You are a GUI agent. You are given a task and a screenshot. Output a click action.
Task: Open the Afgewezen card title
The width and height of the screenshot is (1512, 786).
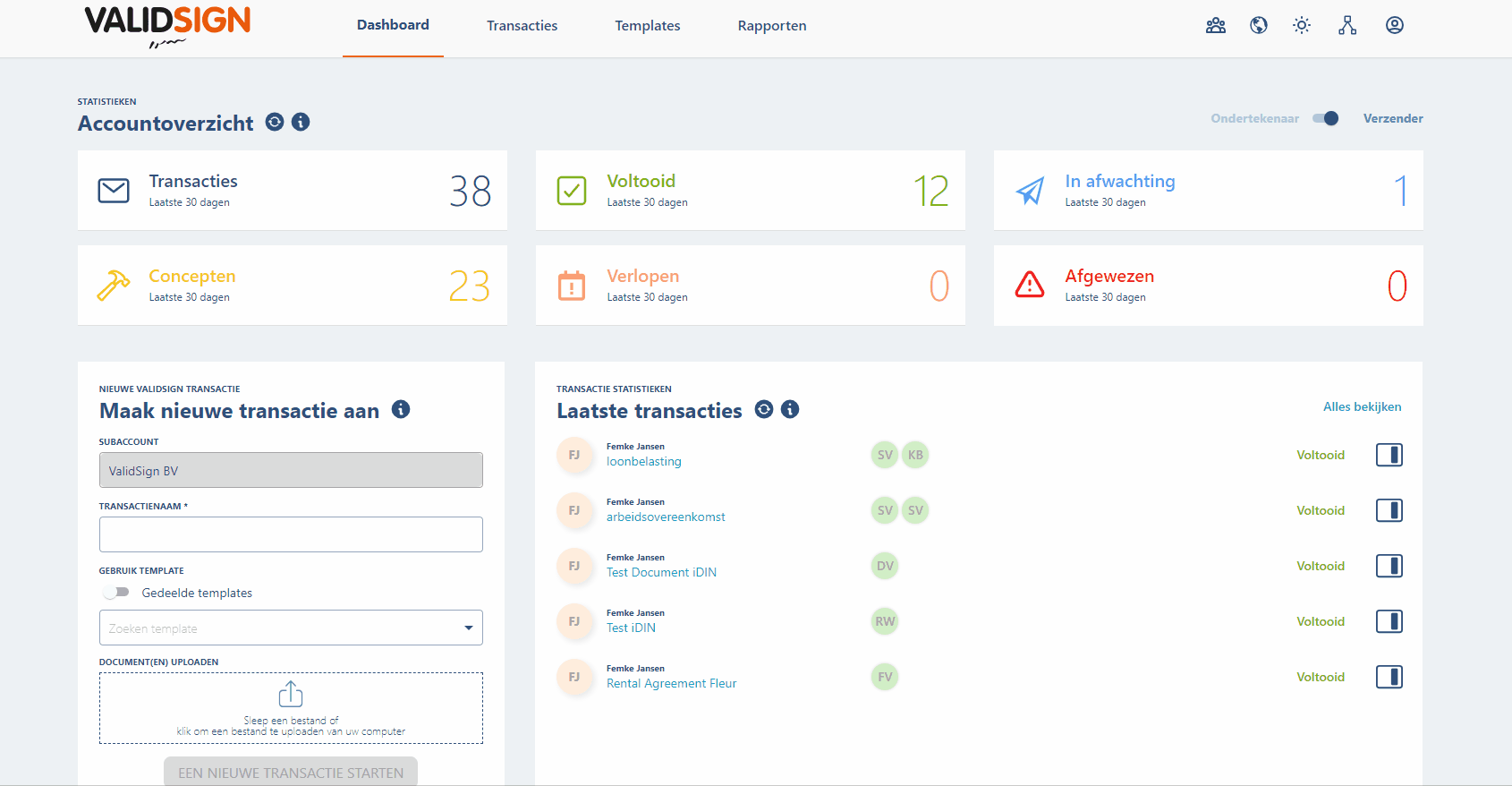pyautogui.click(x=1109, y=276)
